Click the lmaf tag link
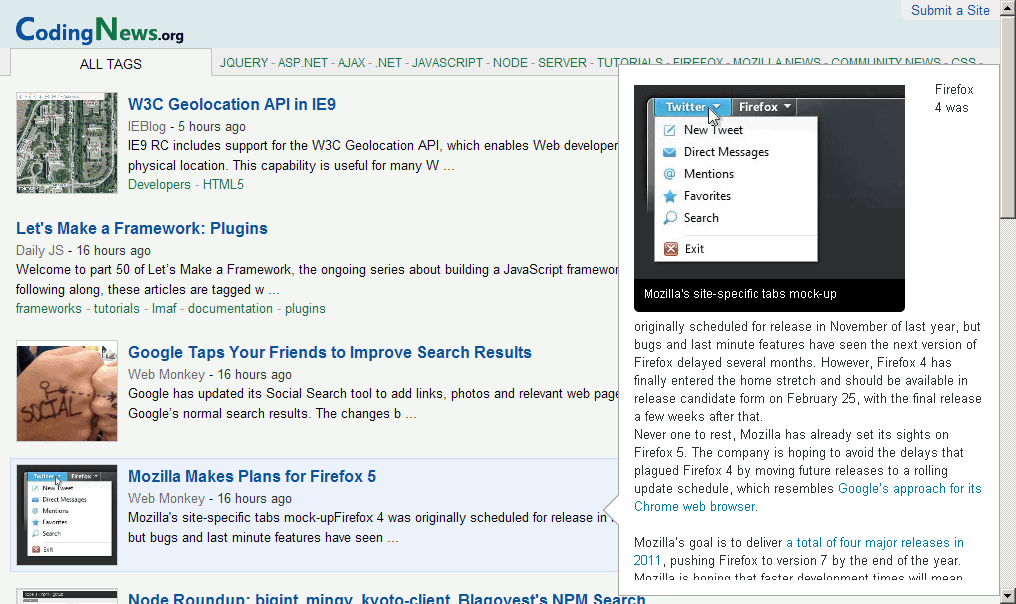1016x604 pixels. tap(164, 309)
